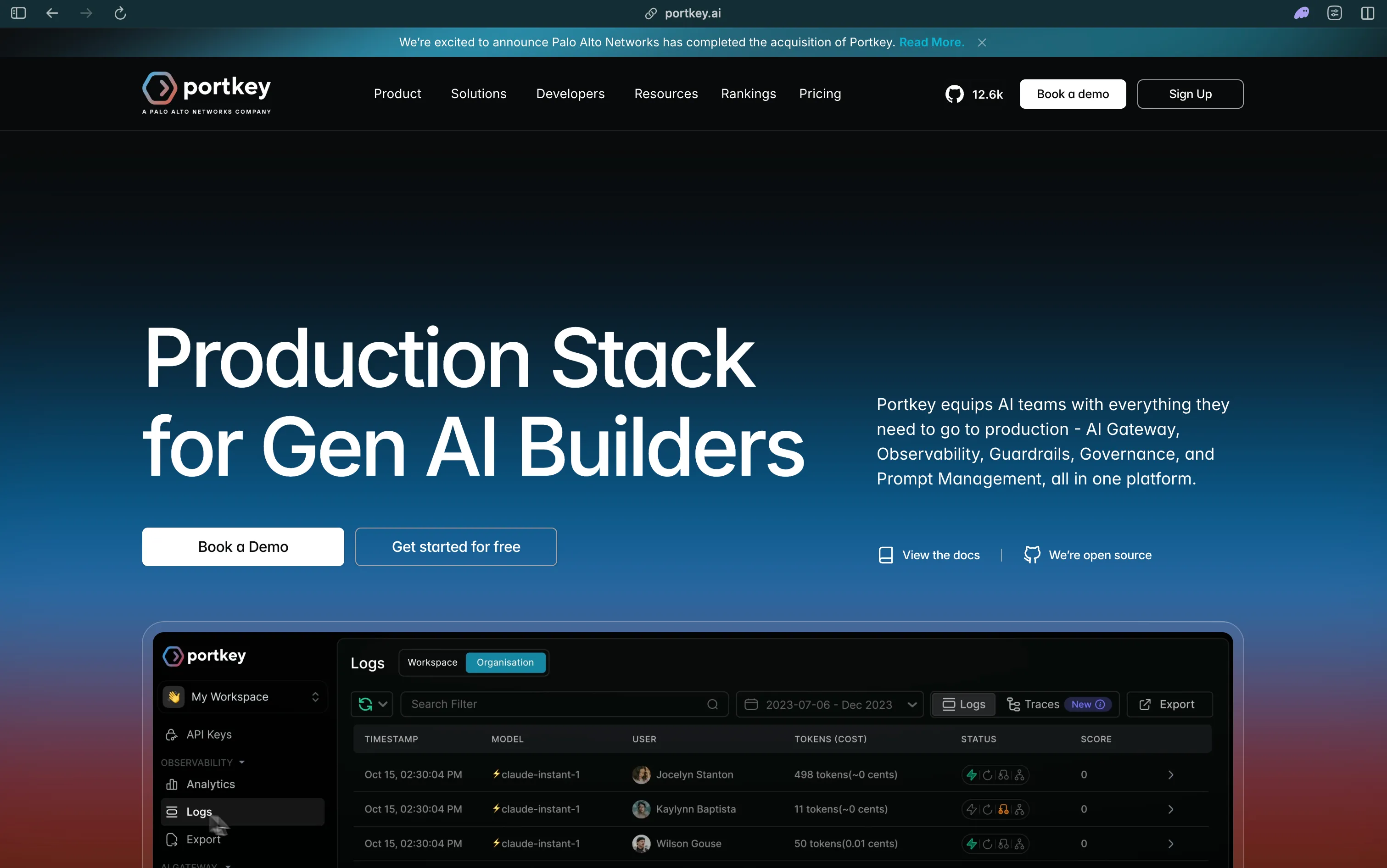1387x868 pixels.
Task: Click the forward navigation arrow
Action: pyautogui.click(x=86, y=13)
